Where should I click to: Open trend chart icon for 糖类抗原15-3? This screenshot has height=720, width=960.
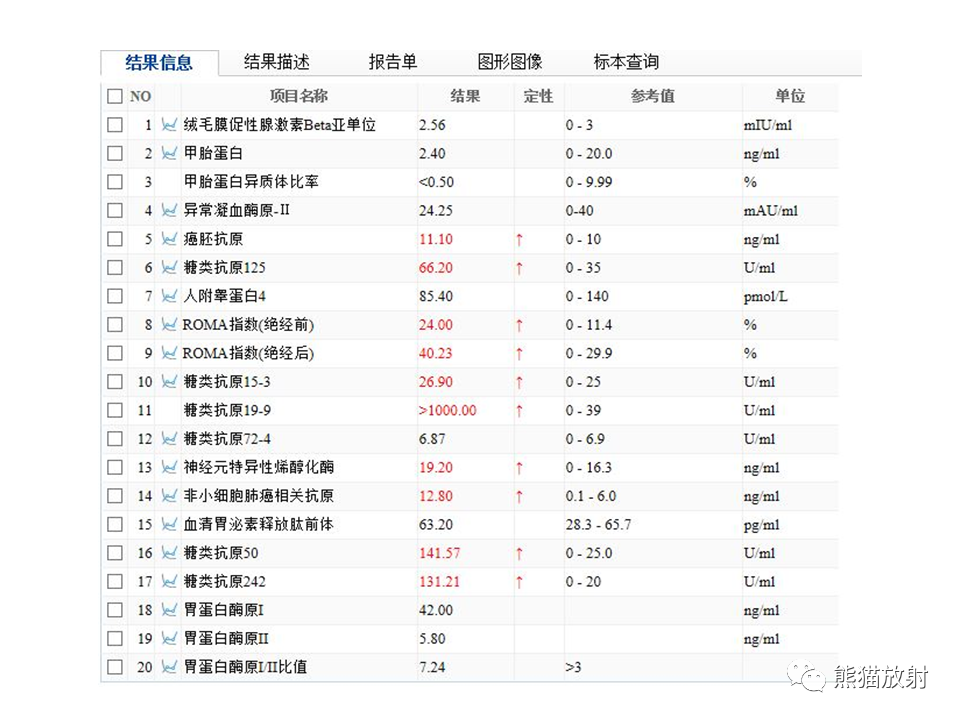point(169,382)
